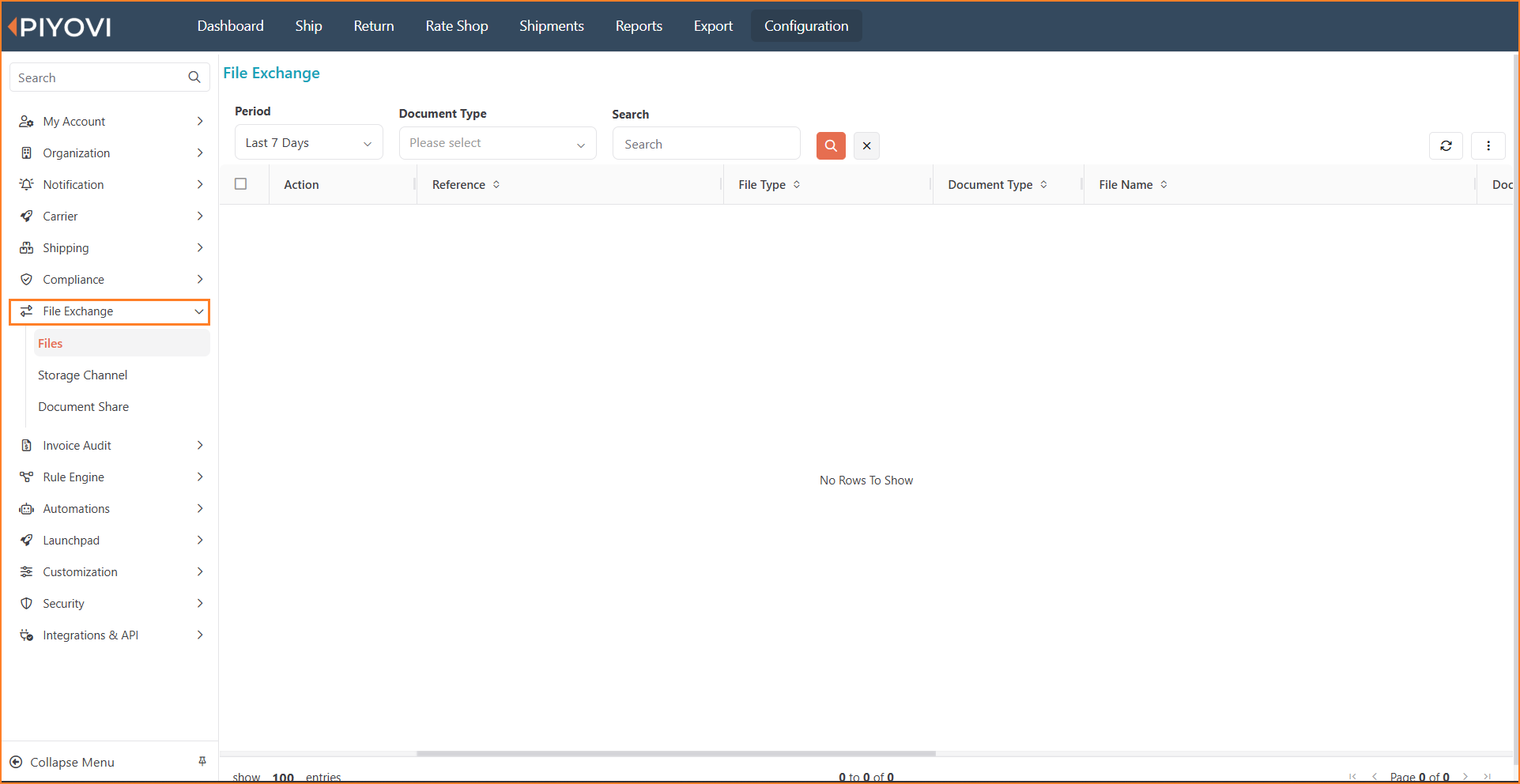Click the sidebar search magnifier icon
Image resolution: width=1520 pixels, height=784 pixels.
click(x=194, y=77)
